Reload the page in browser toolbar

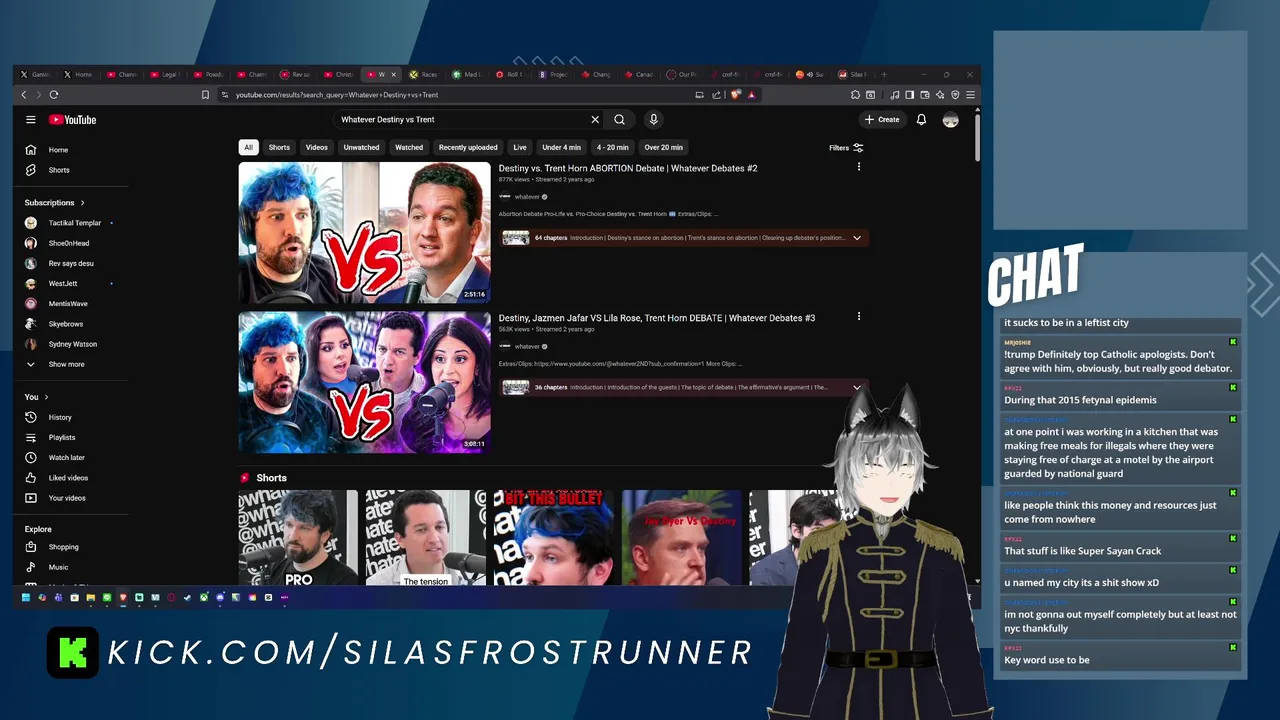point(54,95)
